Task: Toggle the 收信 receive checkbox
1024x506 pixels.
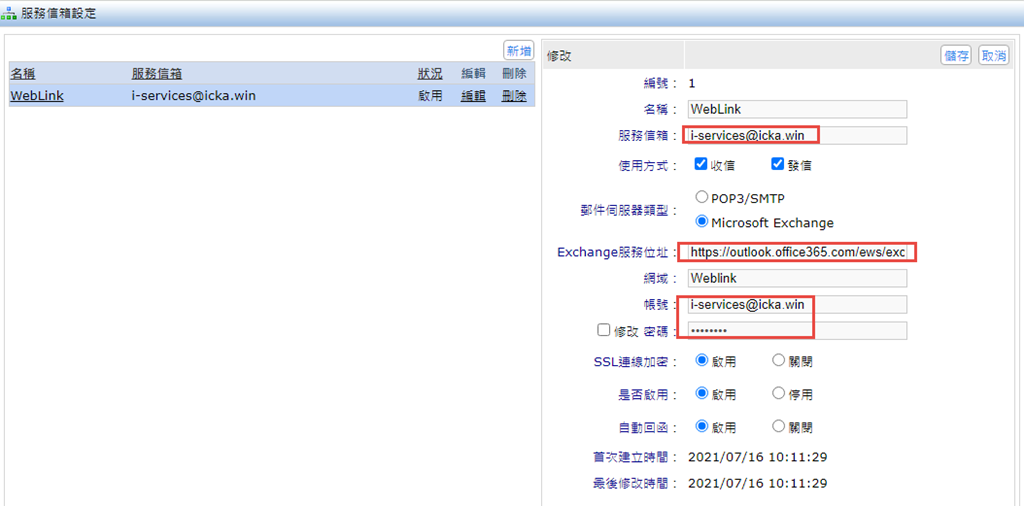Action: point(701,165)
